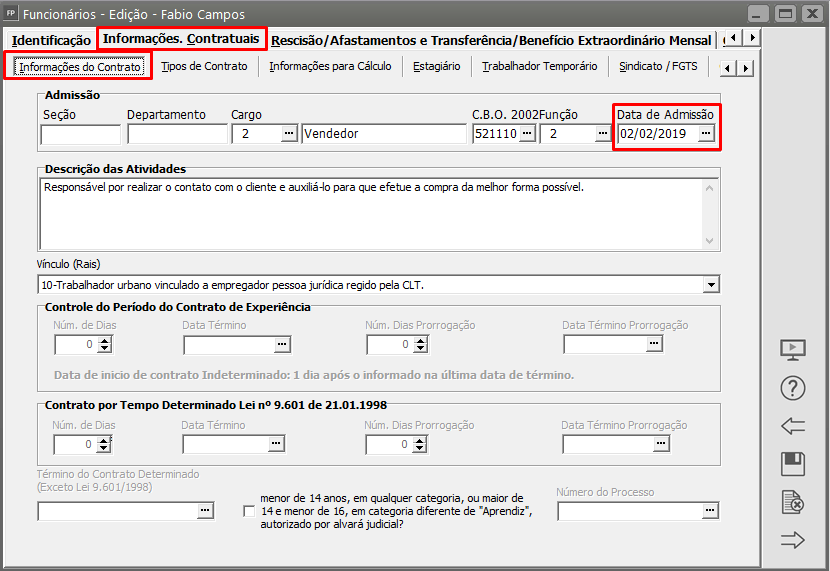Screen dimensions: 830x571
Task: Expand the Vínculo (Rais) dropdown
Action: click(x=711, y=285)
